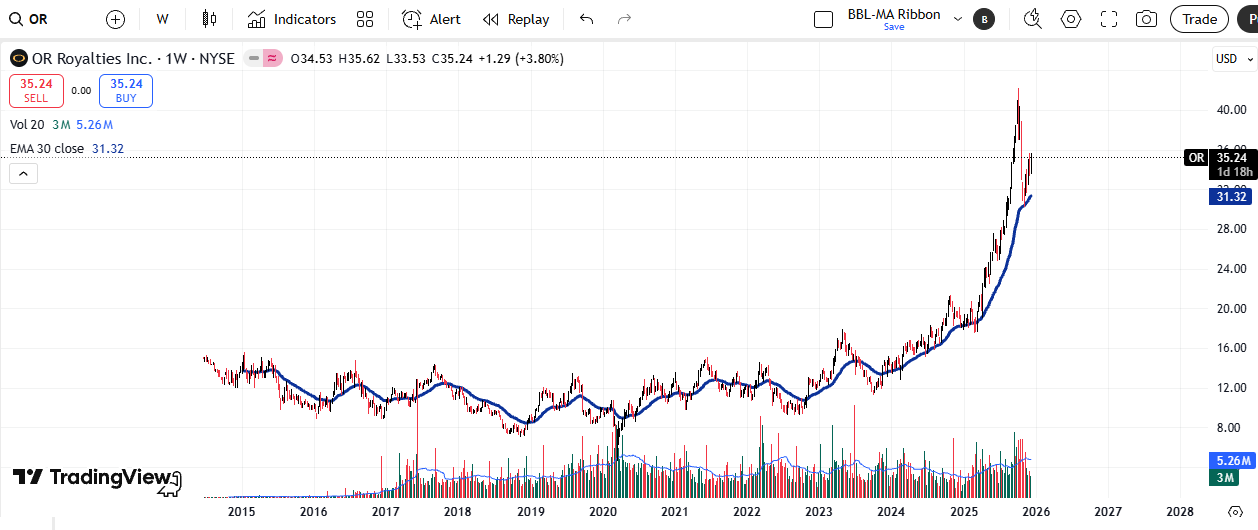Click the green 3M volume label
Image resolution: width=1258 pixels, height=530 pixels.
tap(1225, 478)
